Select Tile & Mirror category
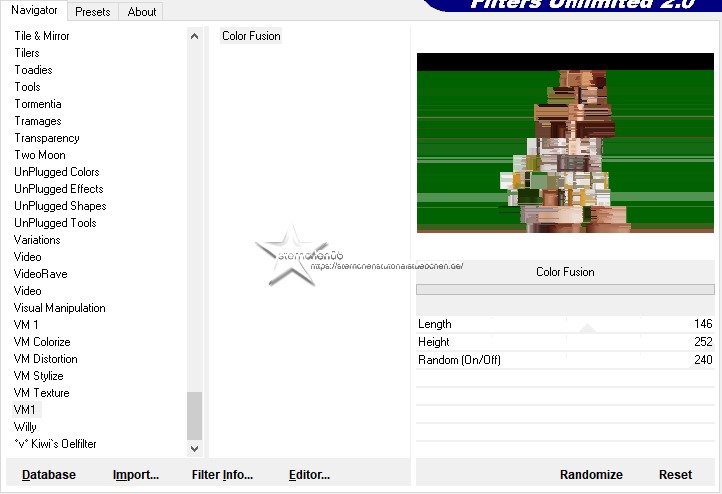Viewport: 722px width, 494px height. pyautogui.click(x=42, y=36)
